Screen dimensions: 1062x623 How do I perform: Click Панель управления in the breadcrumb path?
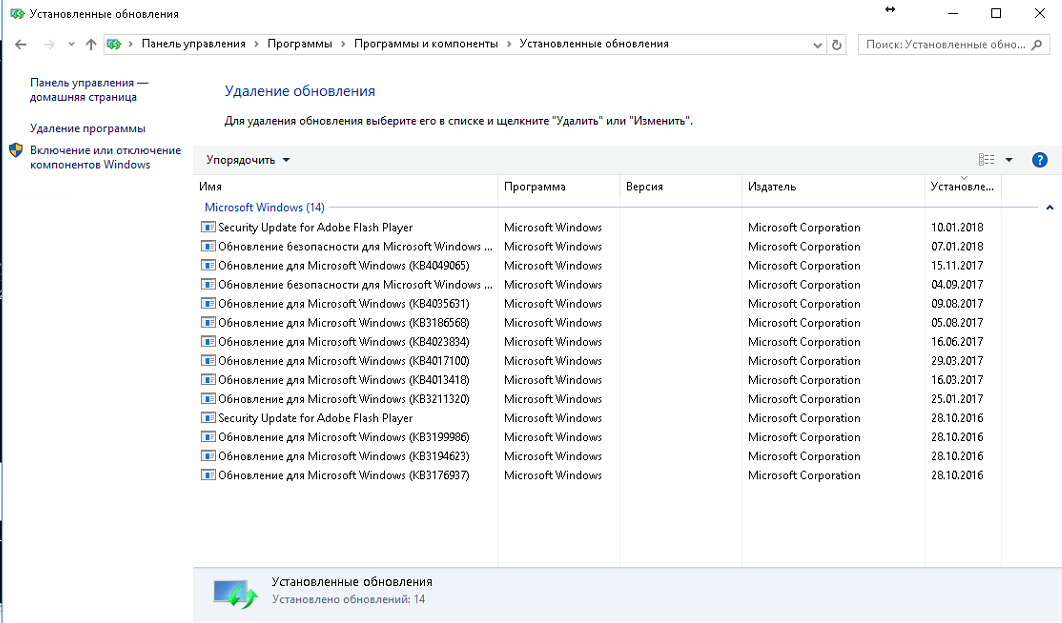[x=193, y=44]
